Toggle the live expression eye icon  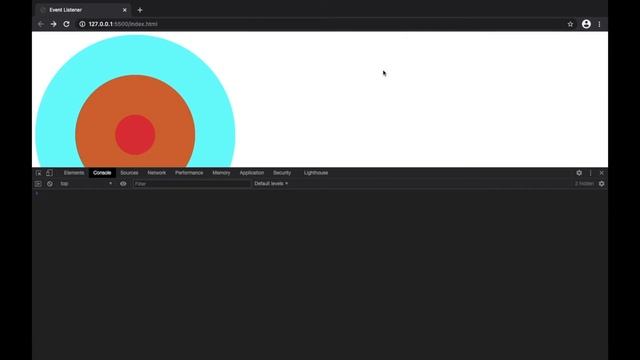(123, 184)
